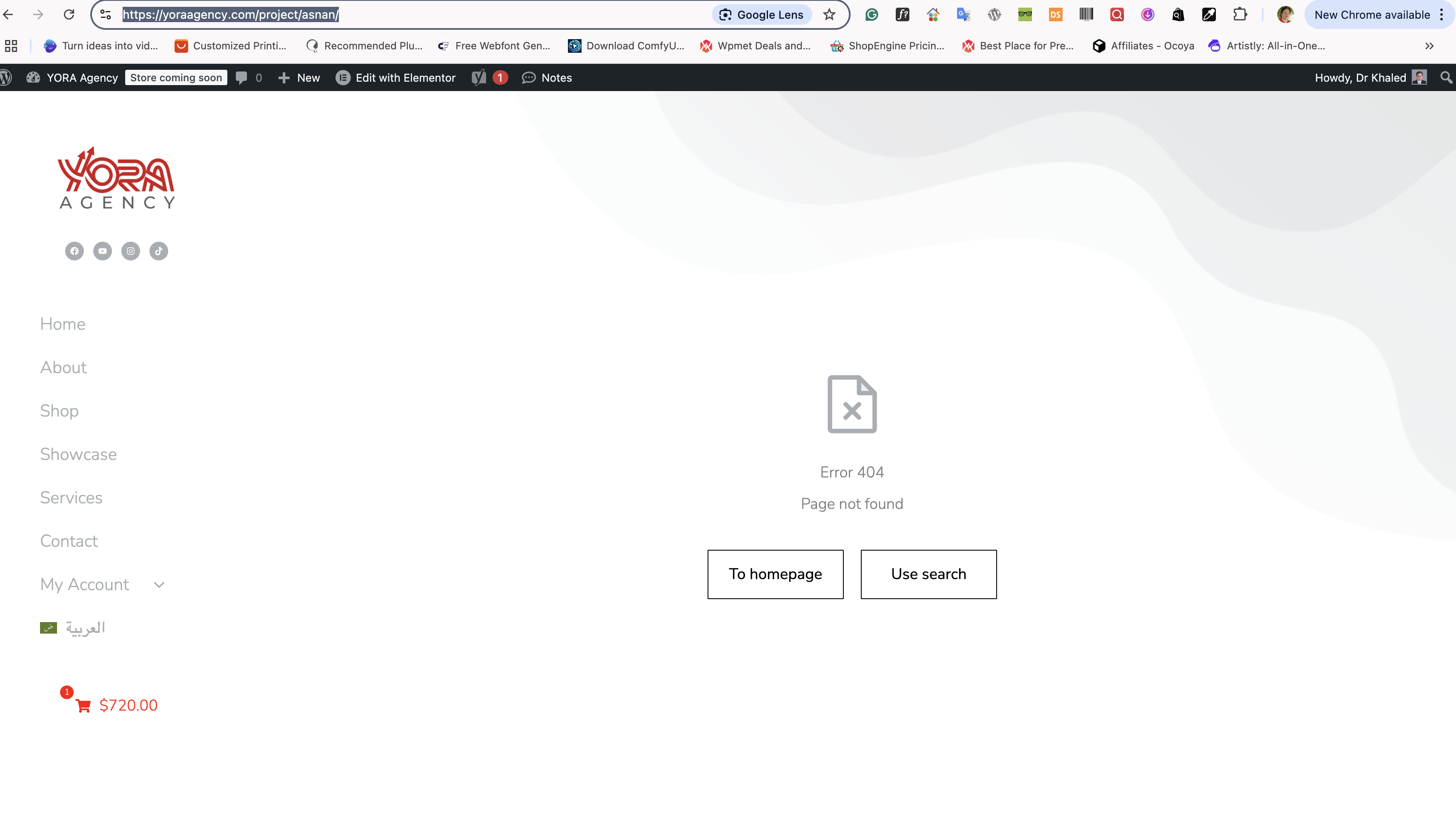Expand hidden bookmarks with double chevron
1456x834 pixels.
1429,46
